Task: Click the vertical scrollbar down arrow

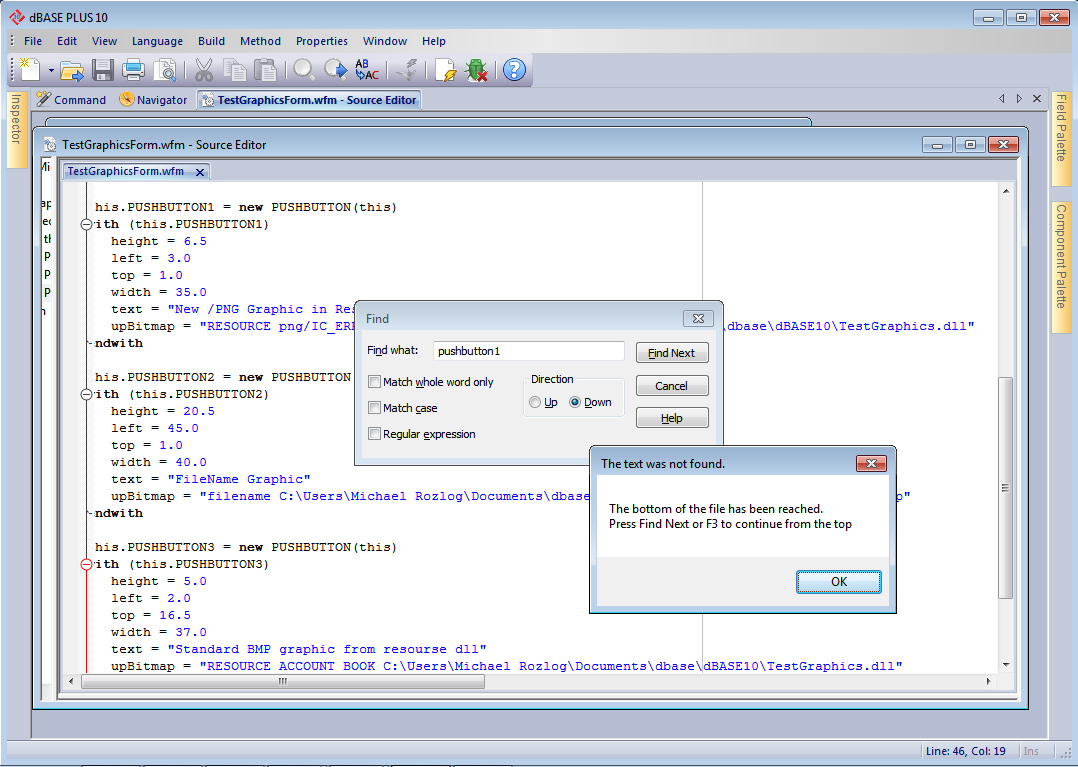Action: [1006, 665]
